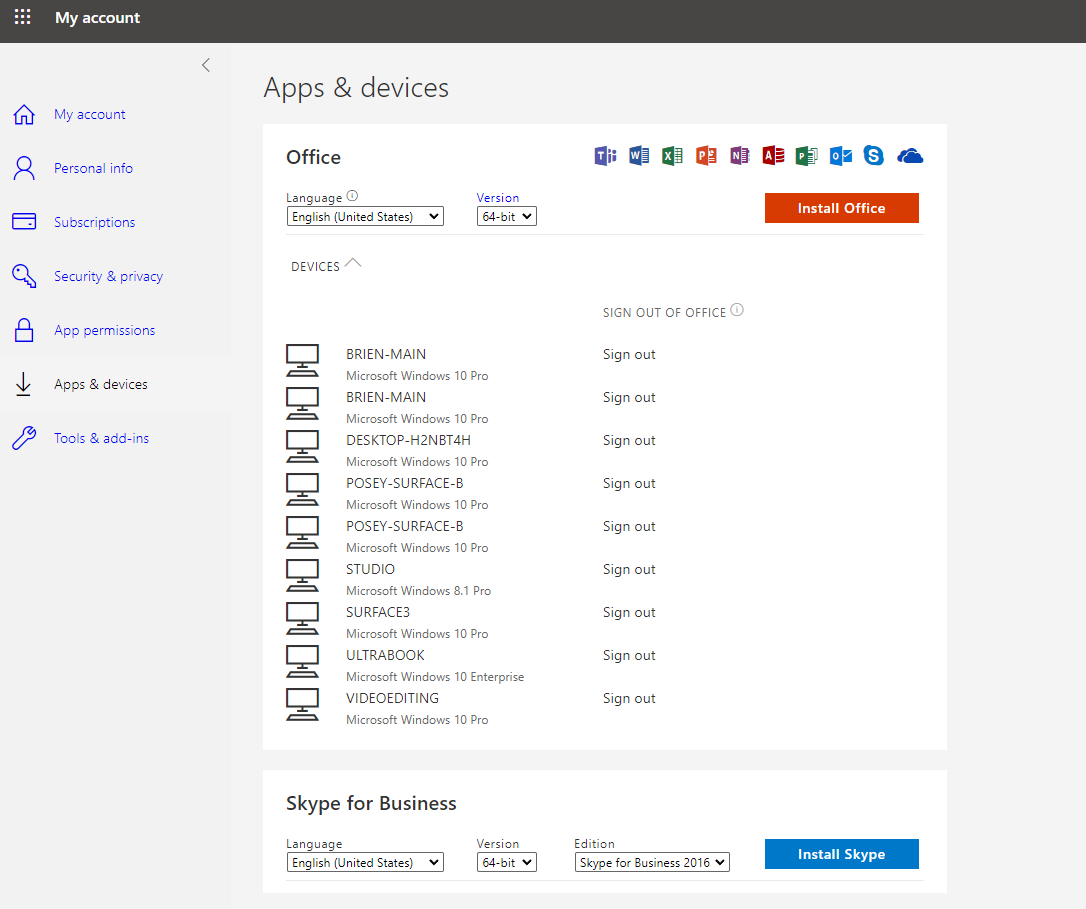Go to My account home icon
Screen dimensions: 1086x909
click(x=24, y=114)
